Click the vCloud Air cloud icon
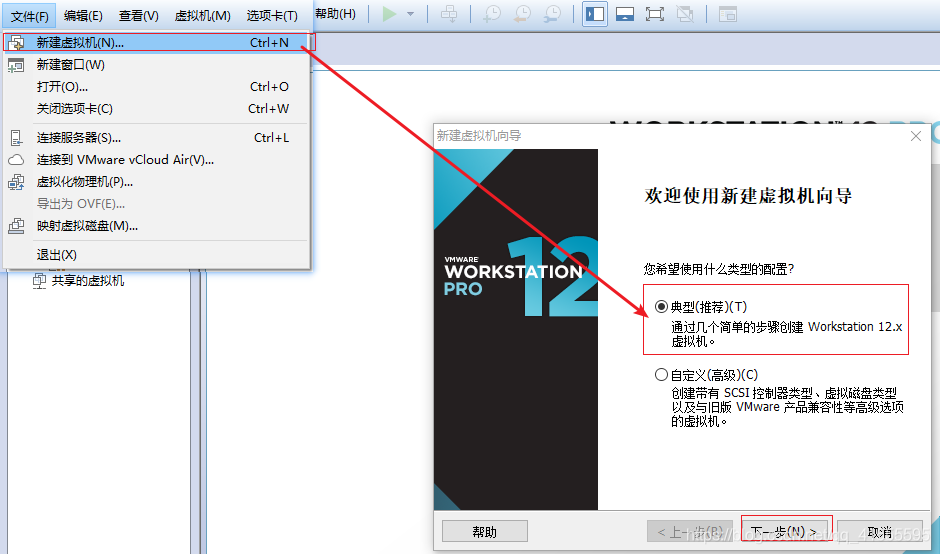 point(16,160)
